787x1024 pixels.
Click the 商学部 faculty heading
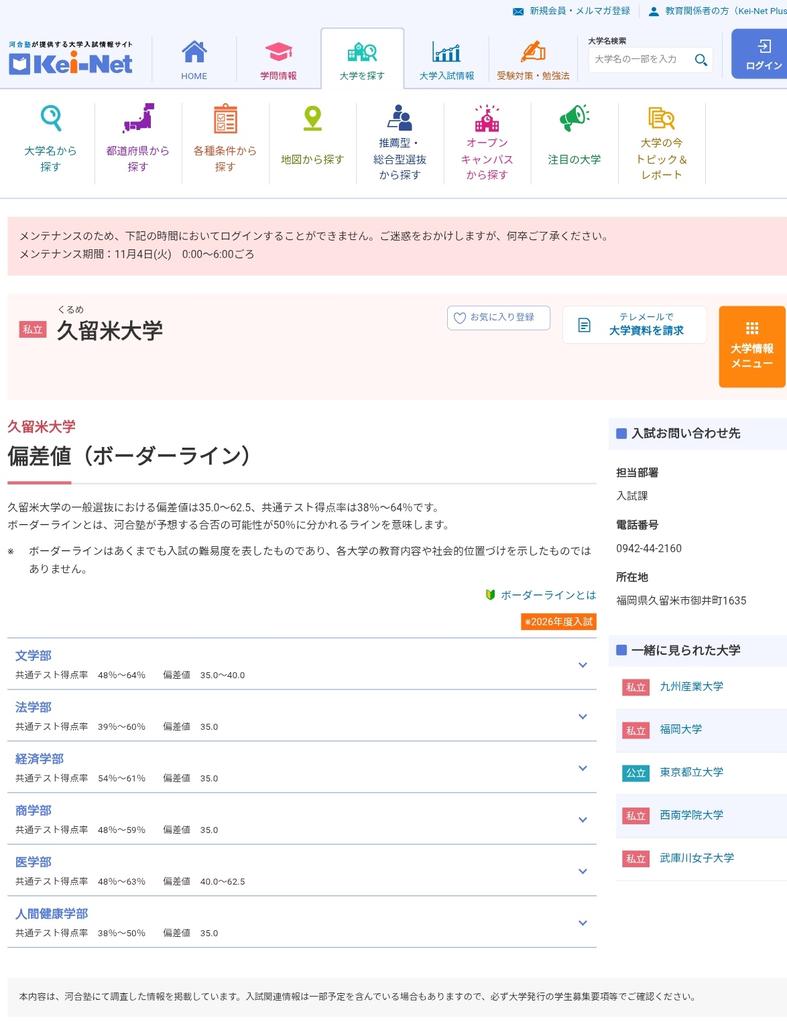click(33, 810)
